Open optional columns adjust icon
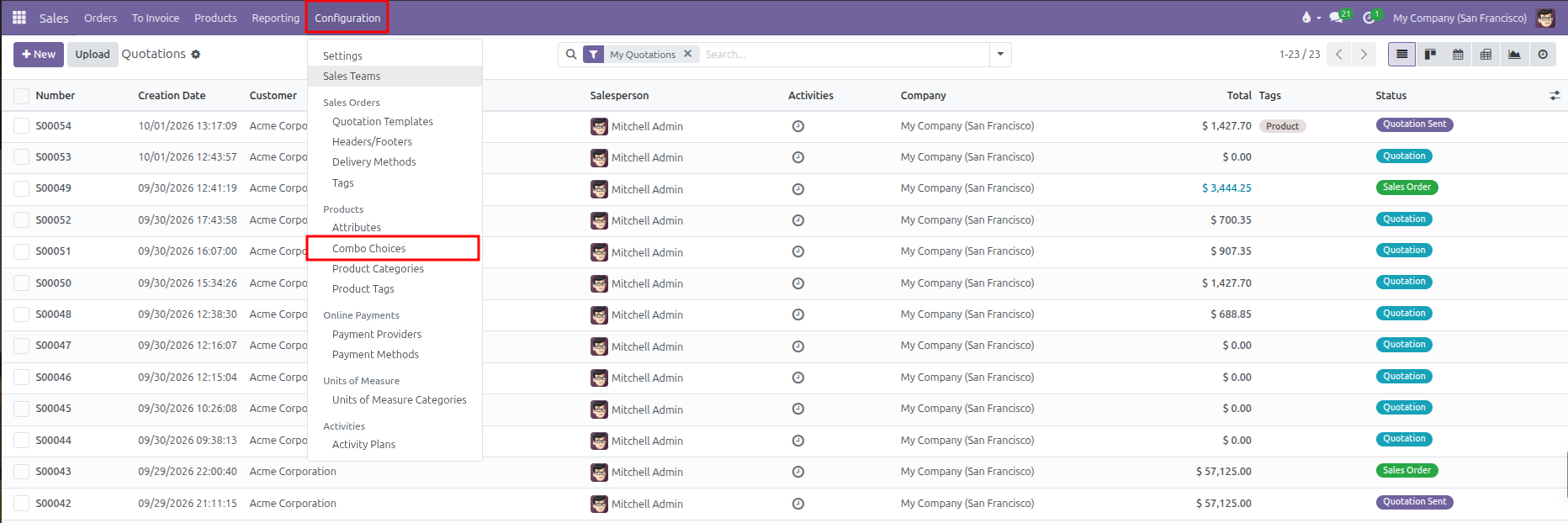 pyautogui.click(x=1555, y=96)
